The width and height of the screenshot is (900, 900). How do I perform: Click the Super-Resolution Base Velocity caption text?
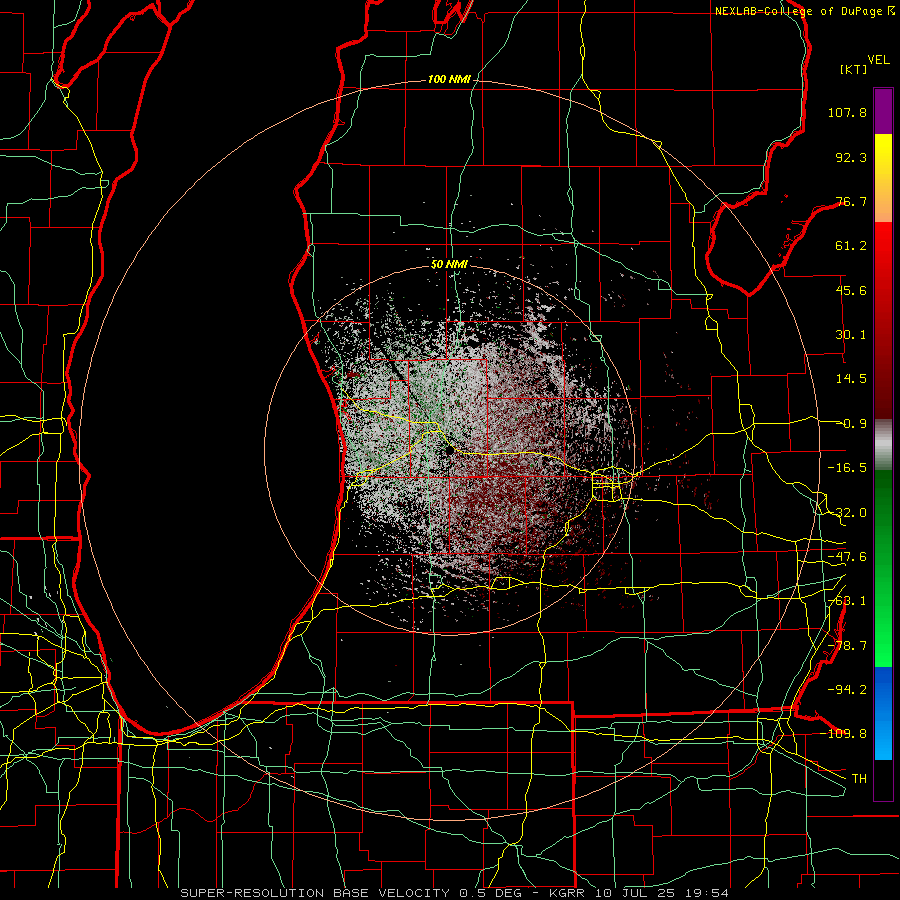coord(455,893)
